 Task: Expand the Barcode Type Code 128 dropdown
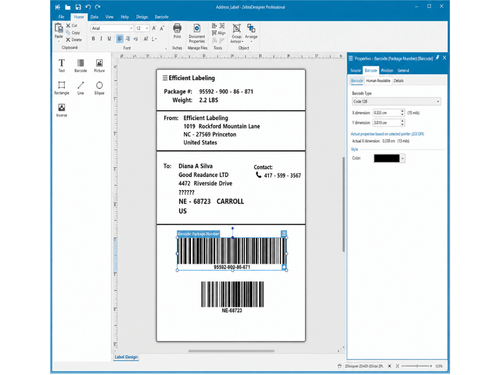(396, 101)
